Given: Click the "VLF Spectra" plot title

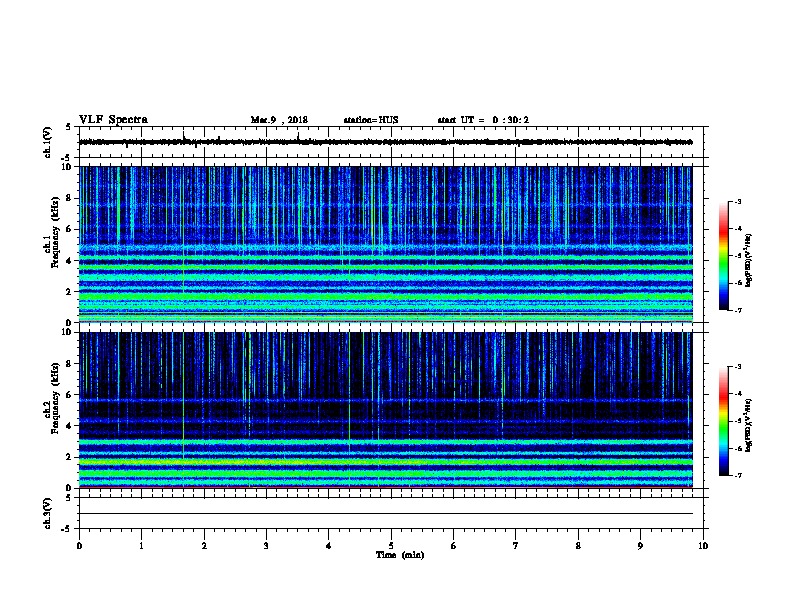Looking at the screenshot, I should (x=113, y=120).
